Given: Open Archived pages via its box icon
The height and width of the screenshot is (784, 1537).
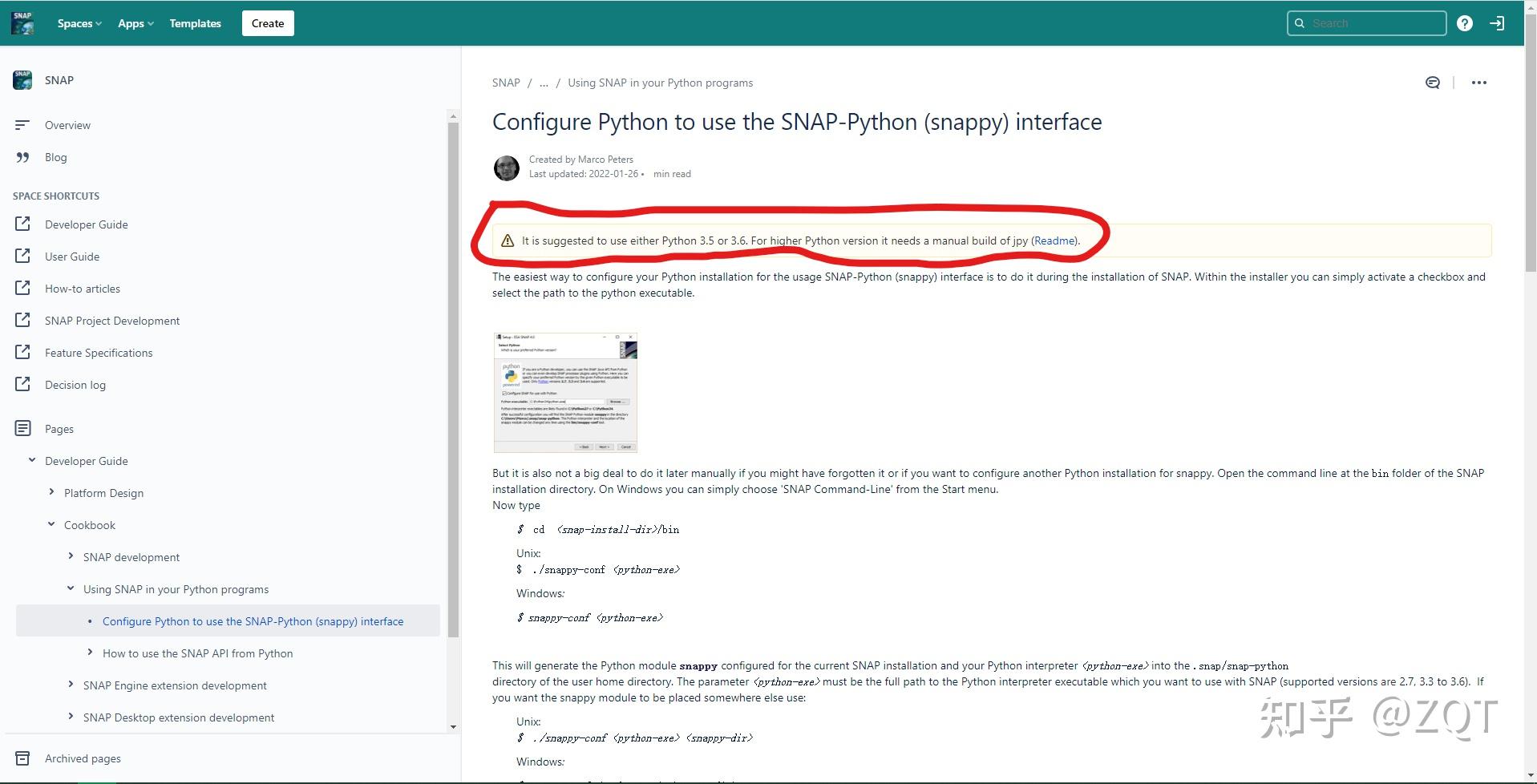Looking at the screenshot, I should tap(22, 758).
